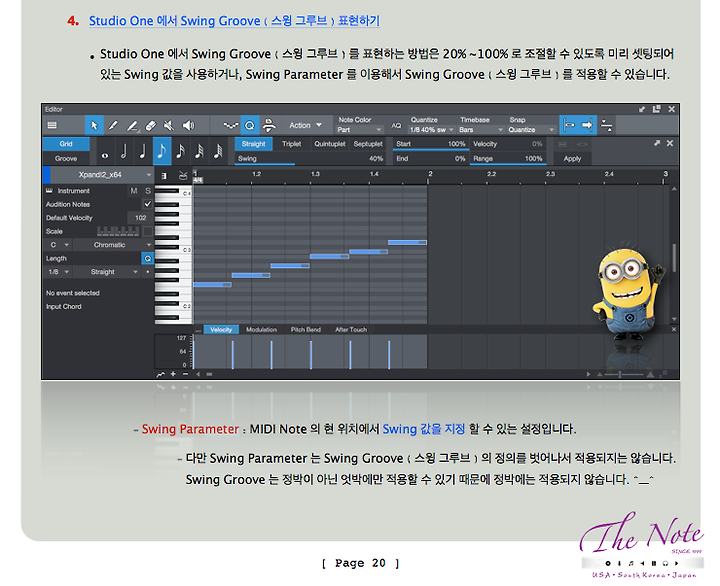Image resolution: width=720 pixels, height=586 pixels.
Task: Open the Pitch Bend controller lane tab
Action: point(305,329)
